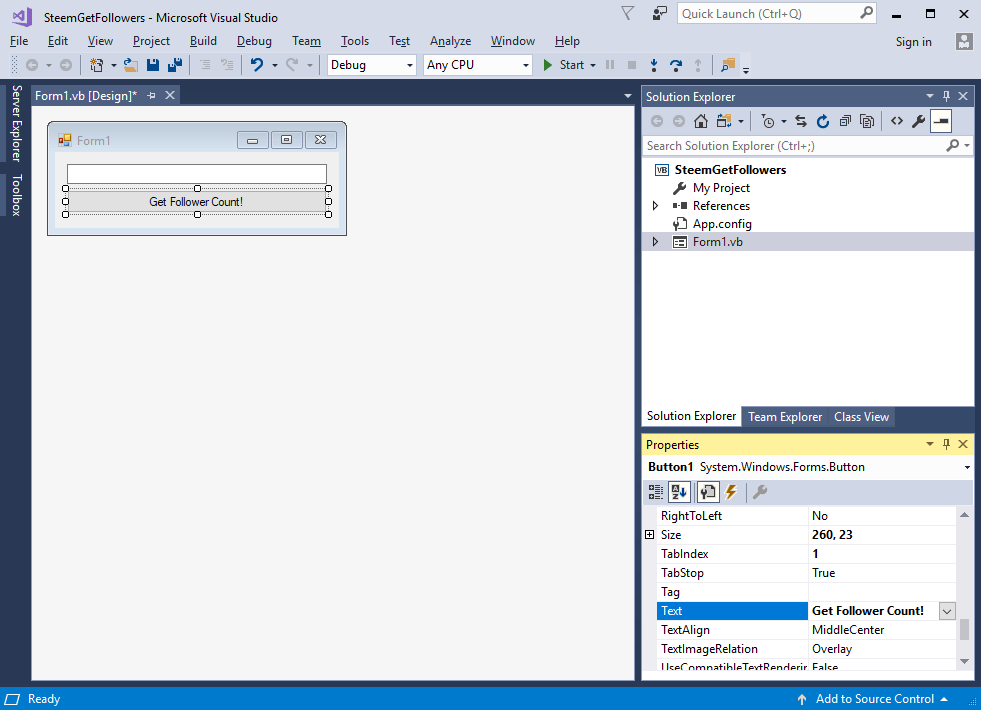Select the Form1.vb [Design] tab
The width and height of the screenshot is (981, 710).
pos(86,96)
